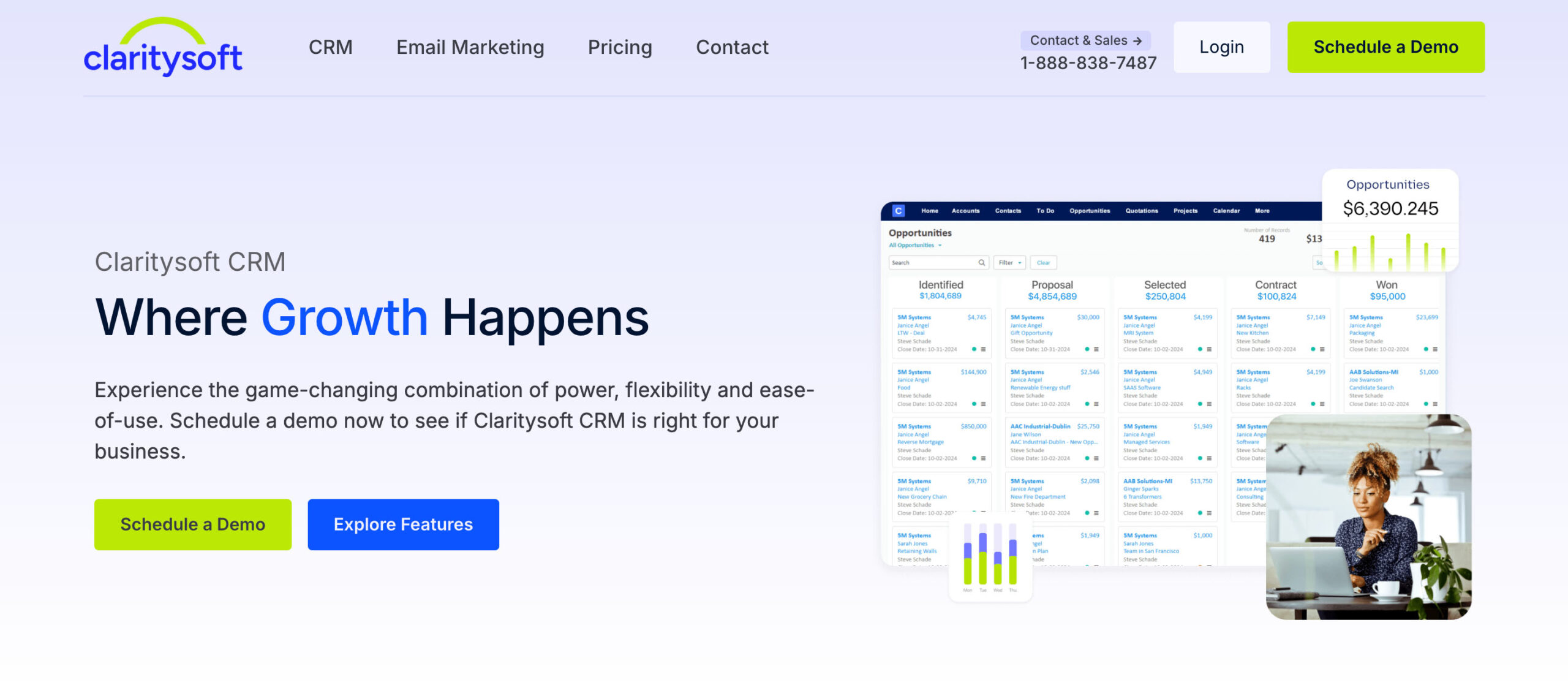Click the 5M Systems $850,000 card
The height and width of the screenshot is (696, 1568).
click(x=942, y=442)
